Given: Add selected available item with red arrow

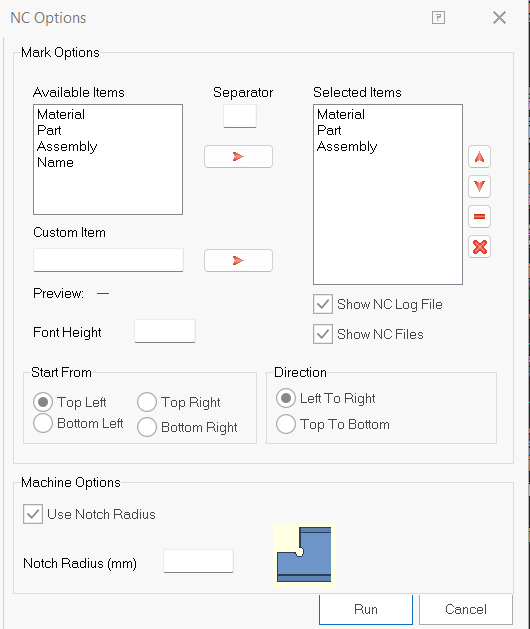Looking at the screenshot, I should [x=238, y=156].
